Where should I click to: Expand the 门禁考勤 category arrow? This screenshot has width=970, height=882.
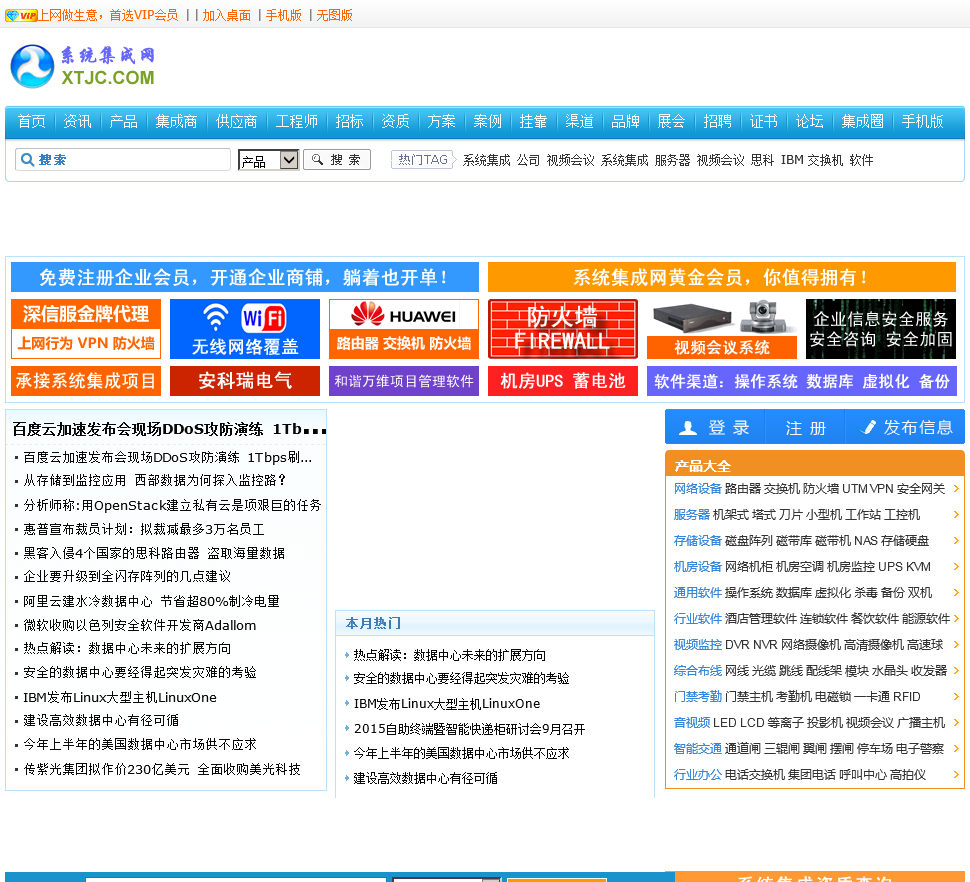[956, 696]
